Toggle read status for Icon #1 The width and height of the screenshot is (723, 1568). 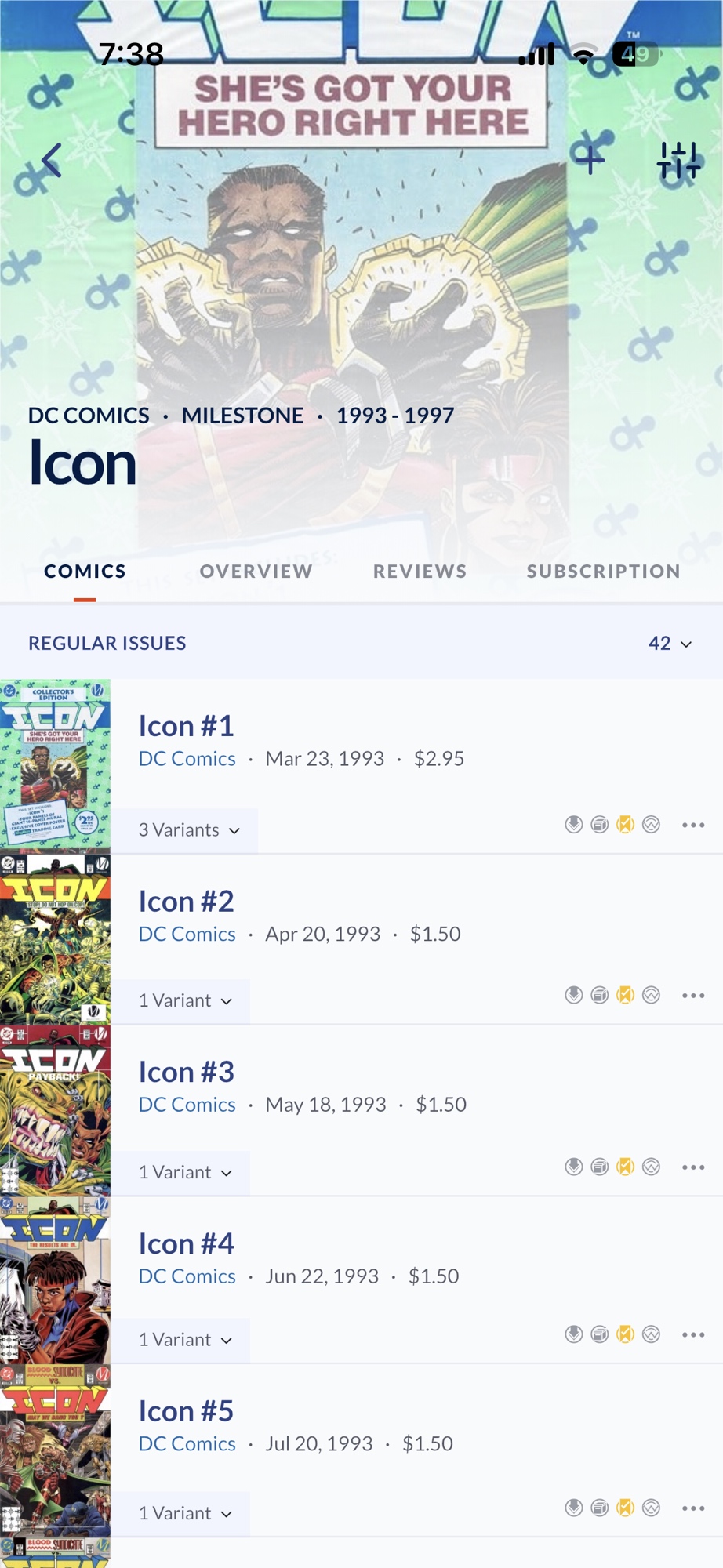[x=625, y=825]
